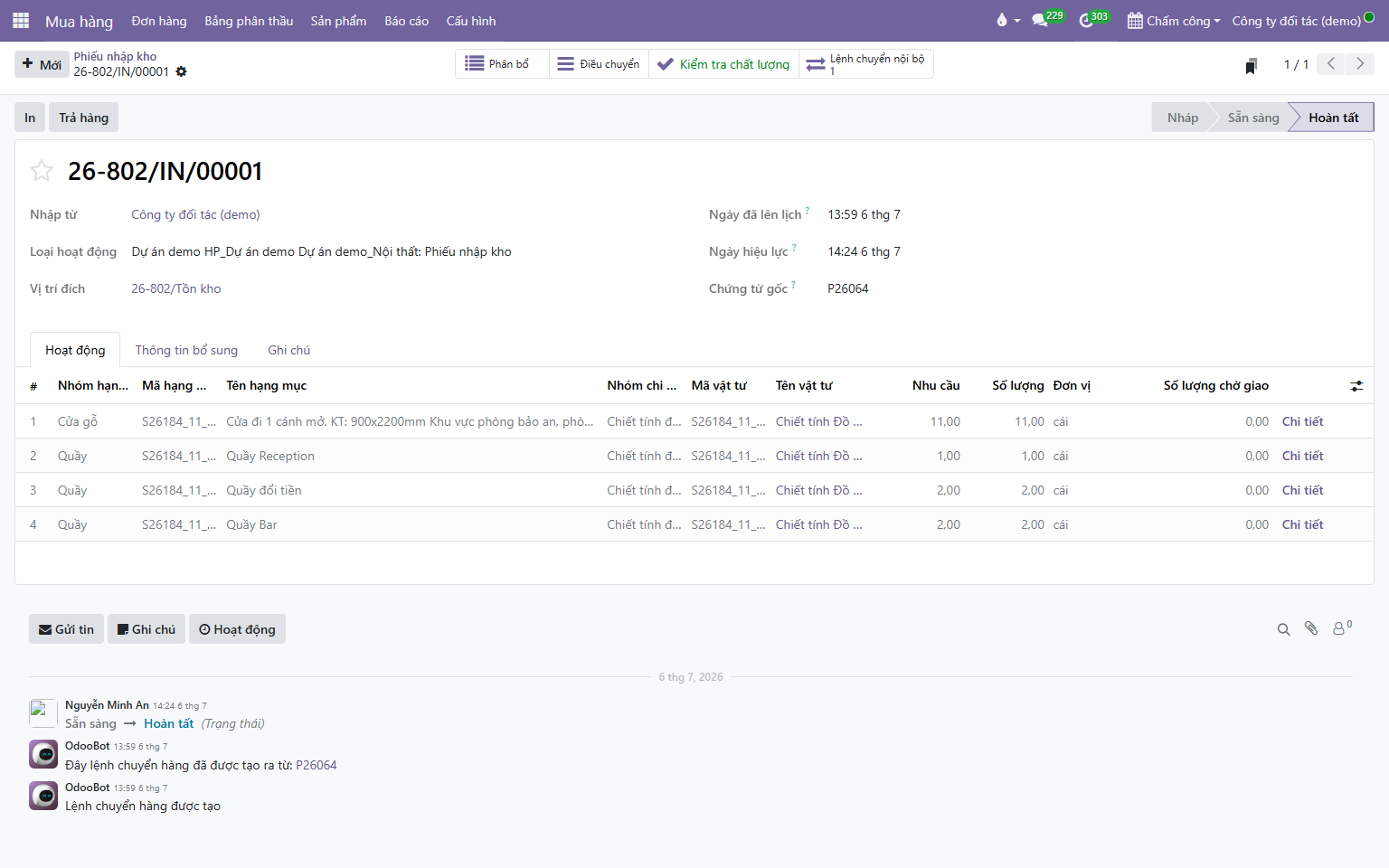Click the followers person icon
Viewport: 1389px width, 868px height.
coord(1342,627)
